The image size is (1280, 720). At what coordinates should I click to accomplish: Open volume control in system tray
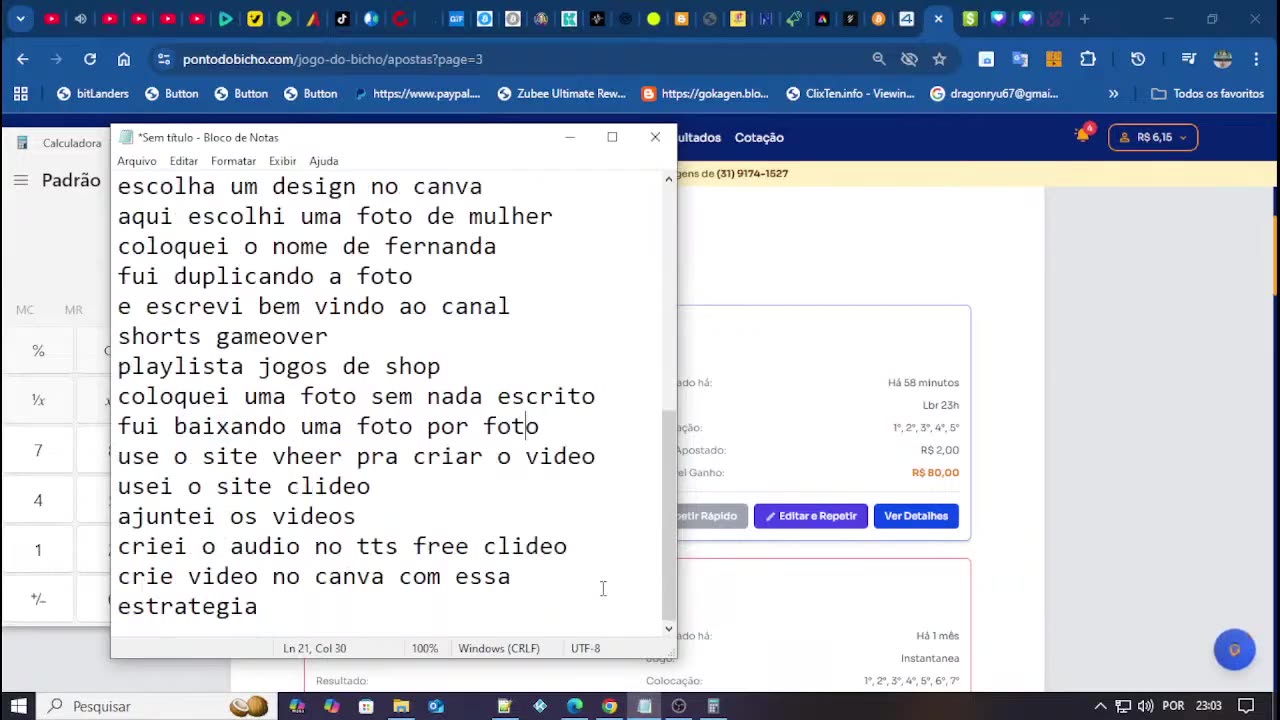(x=1146, y=706)
